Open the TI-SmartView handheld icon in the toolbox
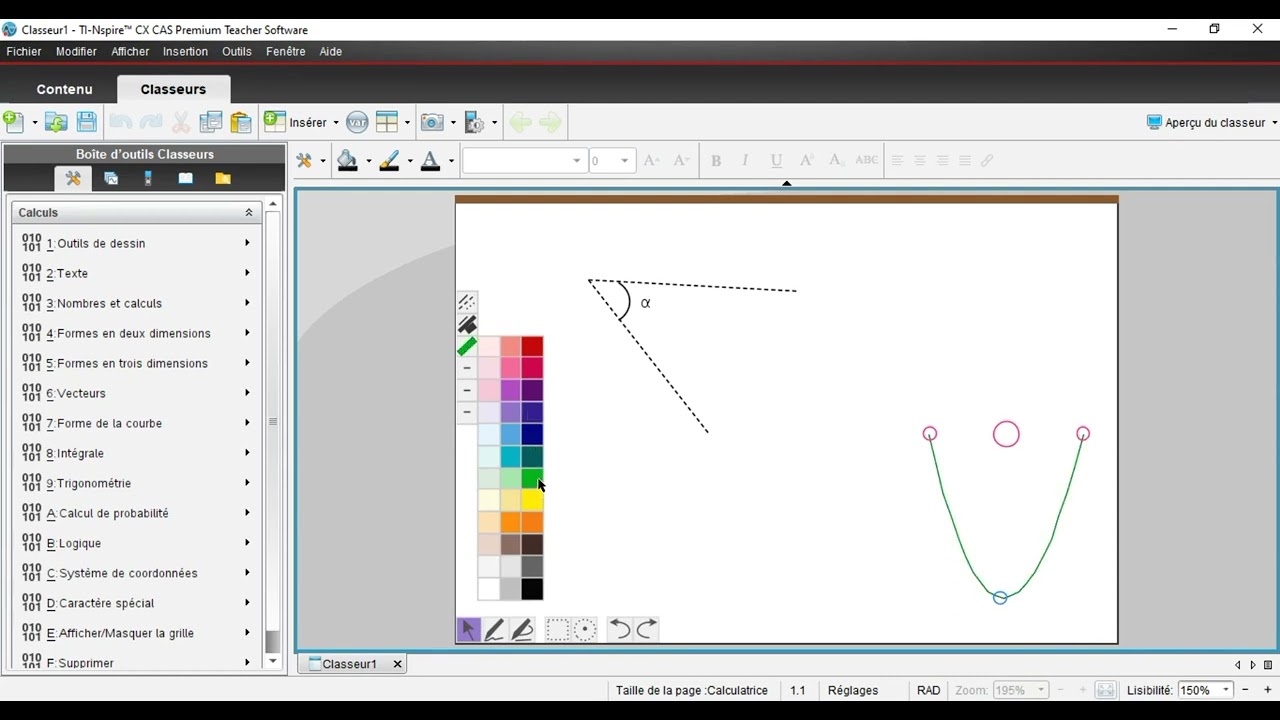The image size is (1280, 720). click(148, 178)
